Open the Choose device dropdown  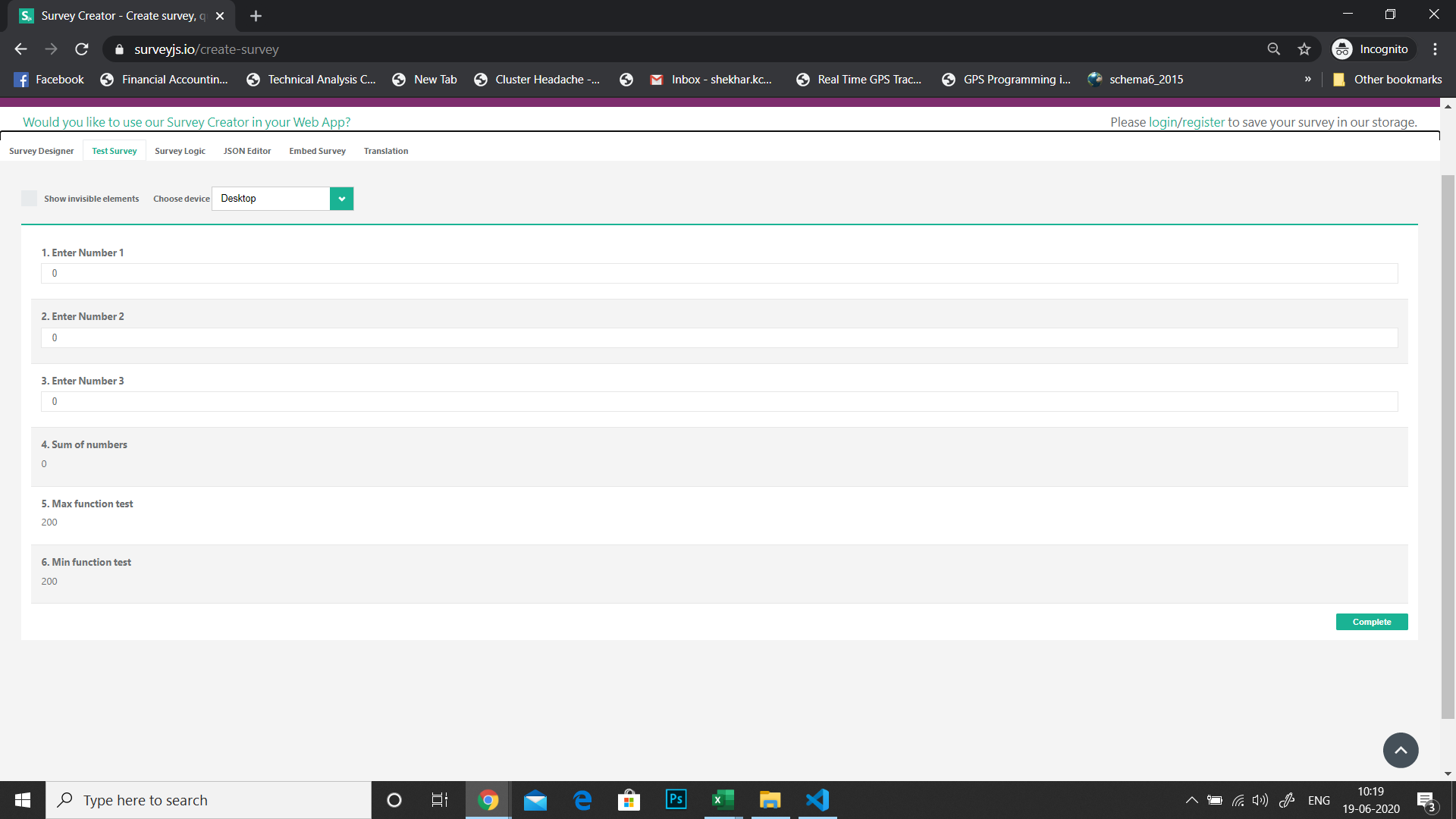(x=341, y=198)
